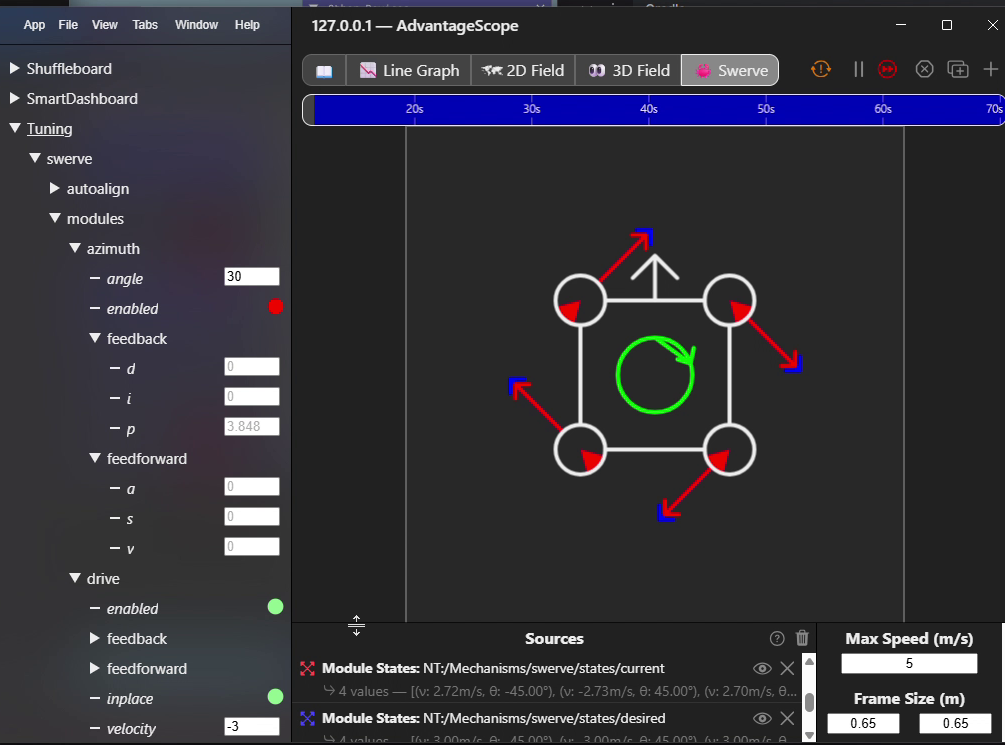
Task: Close the current tab with circled X
Action: [924, 69]
